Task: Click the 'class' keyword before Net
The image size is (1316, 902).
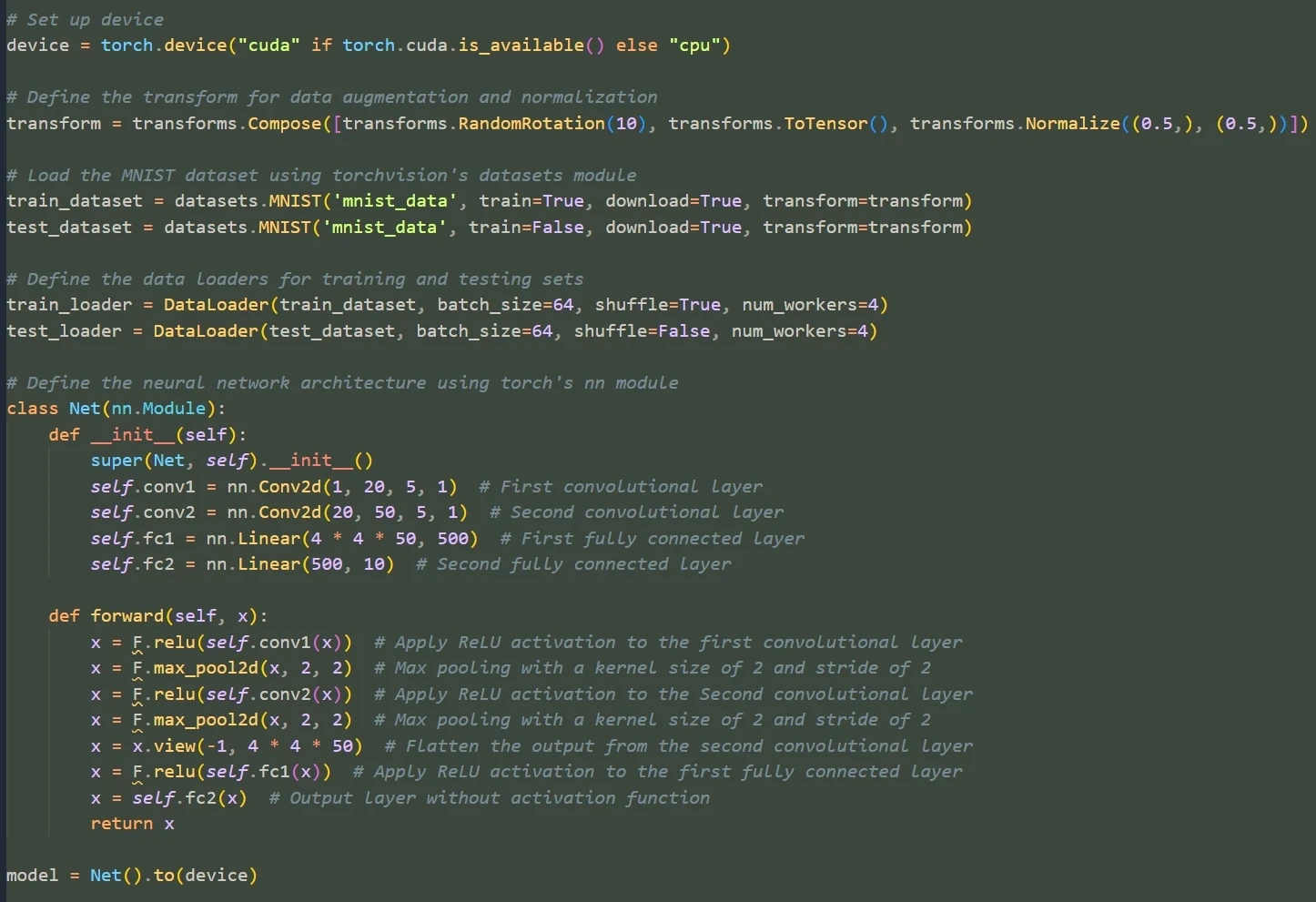Action: (32, 408)
